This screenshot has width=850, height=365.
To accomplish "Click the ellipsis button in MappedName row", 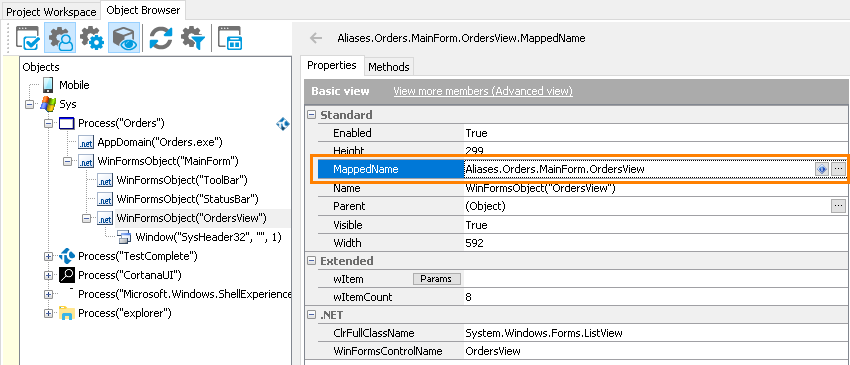I will click(x=838, y=169).
